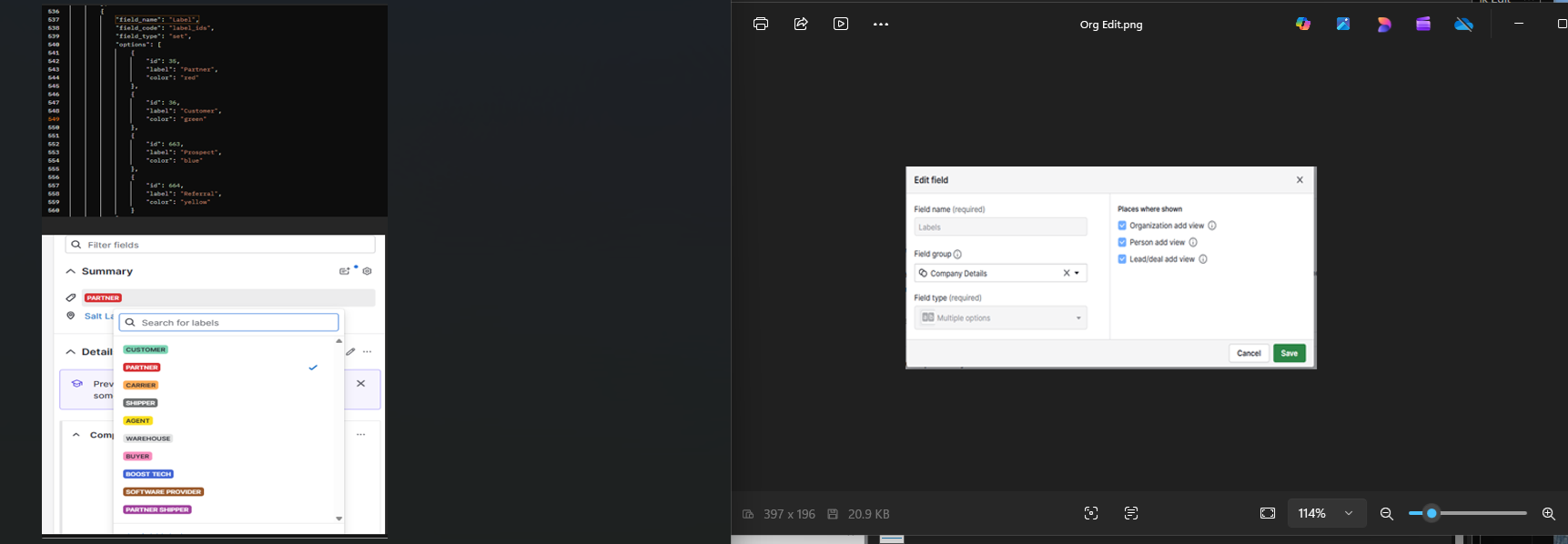Toggle the Person add view checkbox

click(x=1122, y=242)
